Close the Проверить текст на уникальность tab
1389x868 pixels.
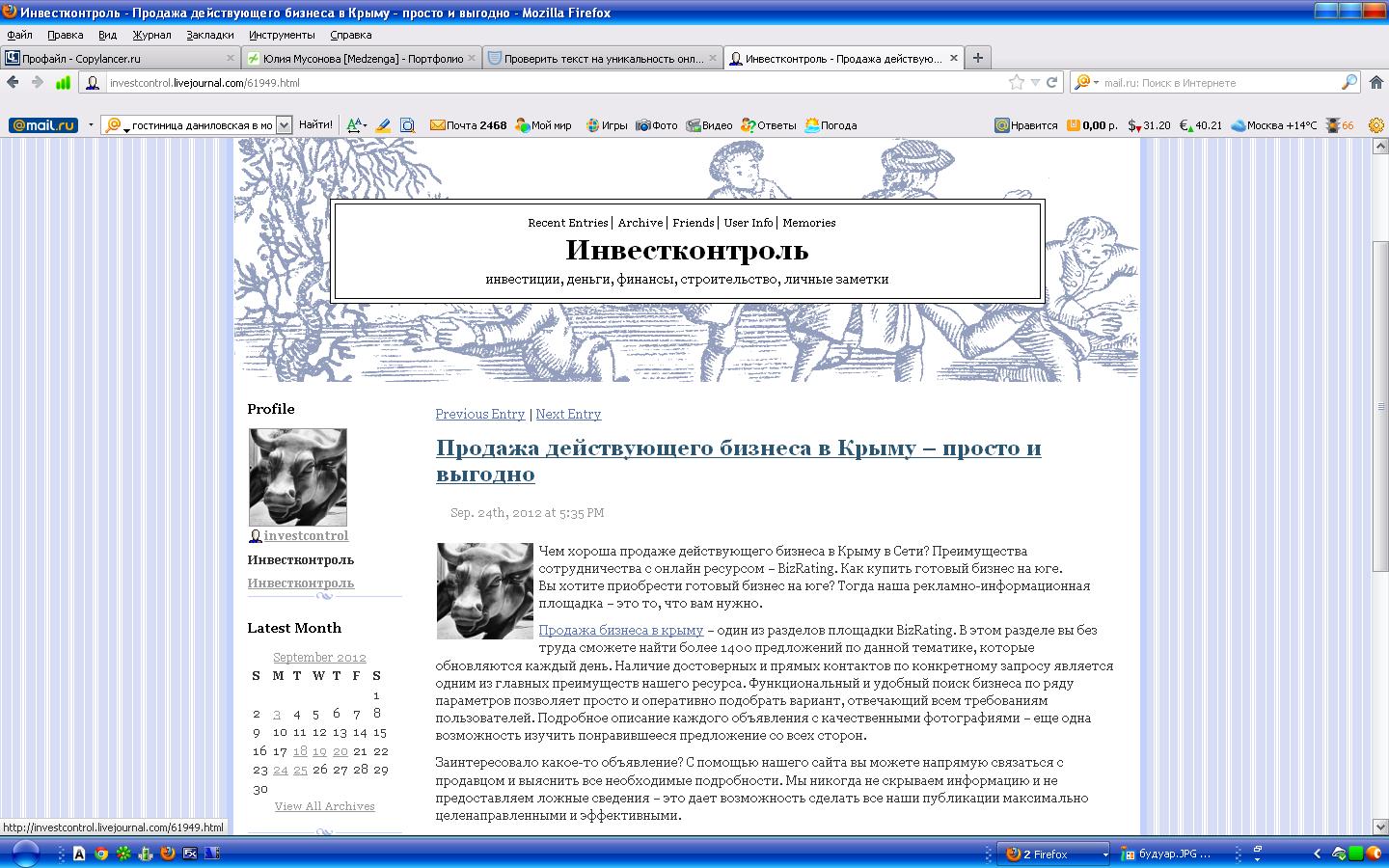point(713,58)
